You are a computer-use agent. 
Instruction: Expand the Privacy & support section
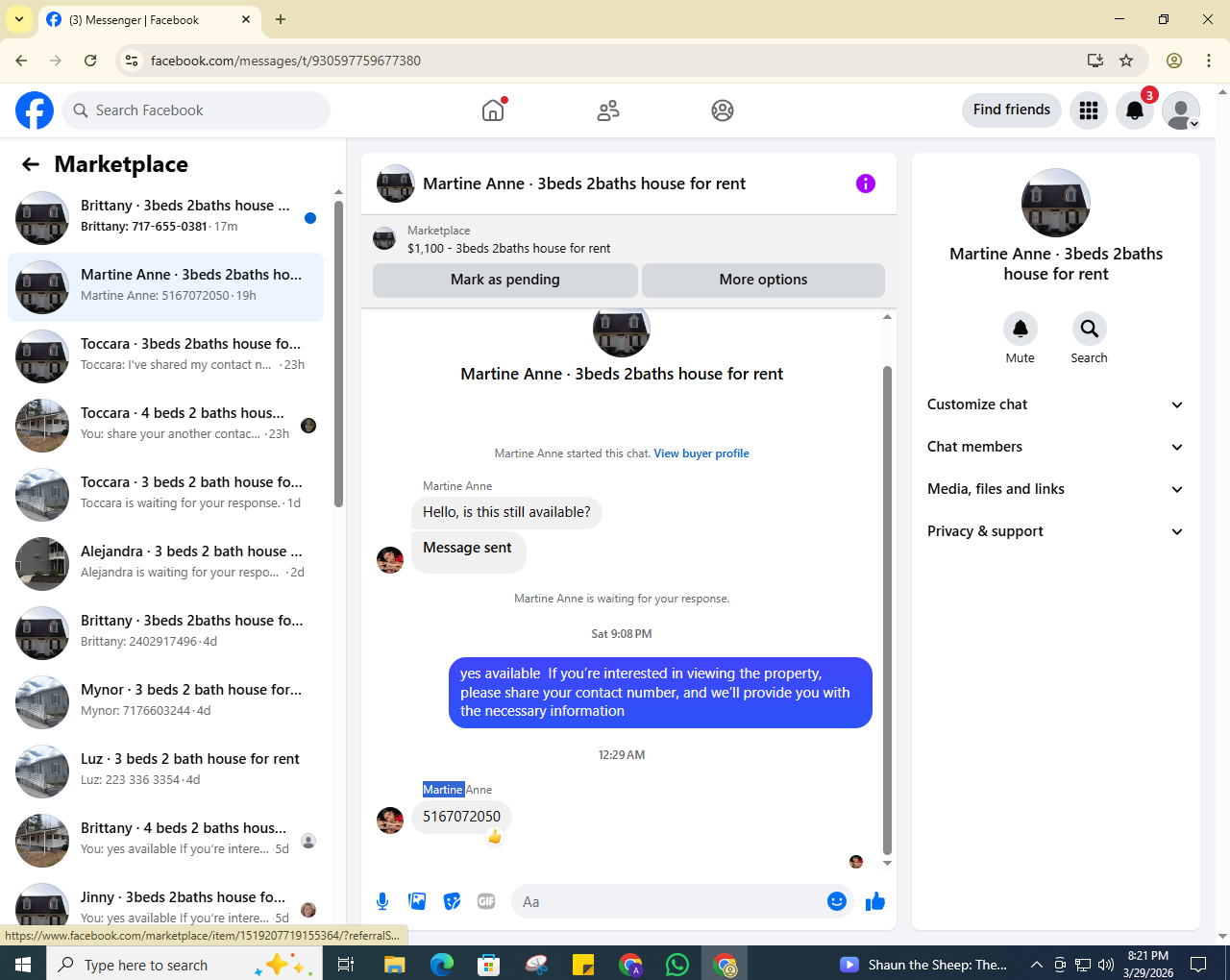coord(1056,531)
